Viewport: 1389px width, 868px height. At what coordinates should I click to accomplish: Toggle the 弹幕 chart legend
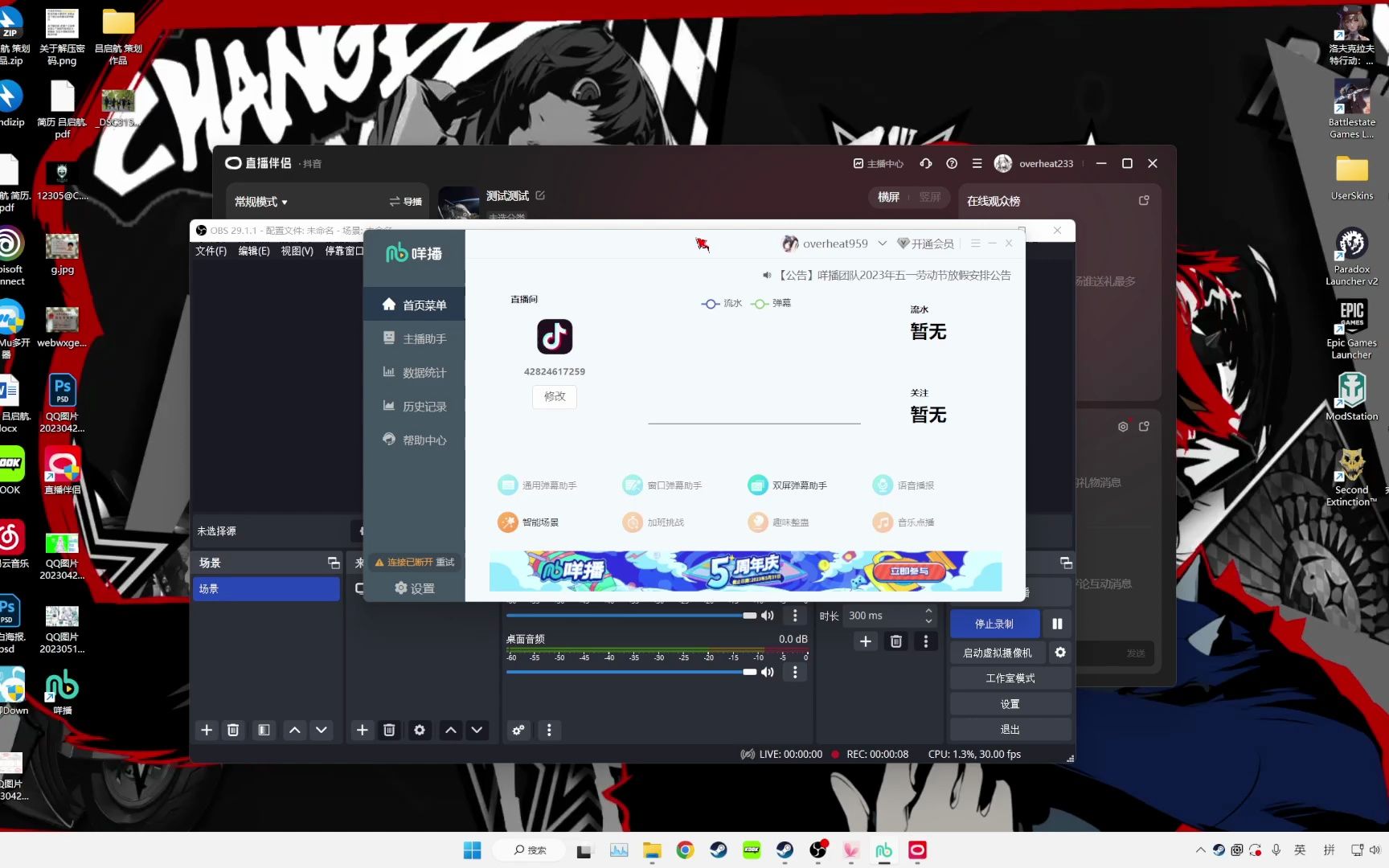click(x=772, y=304)
